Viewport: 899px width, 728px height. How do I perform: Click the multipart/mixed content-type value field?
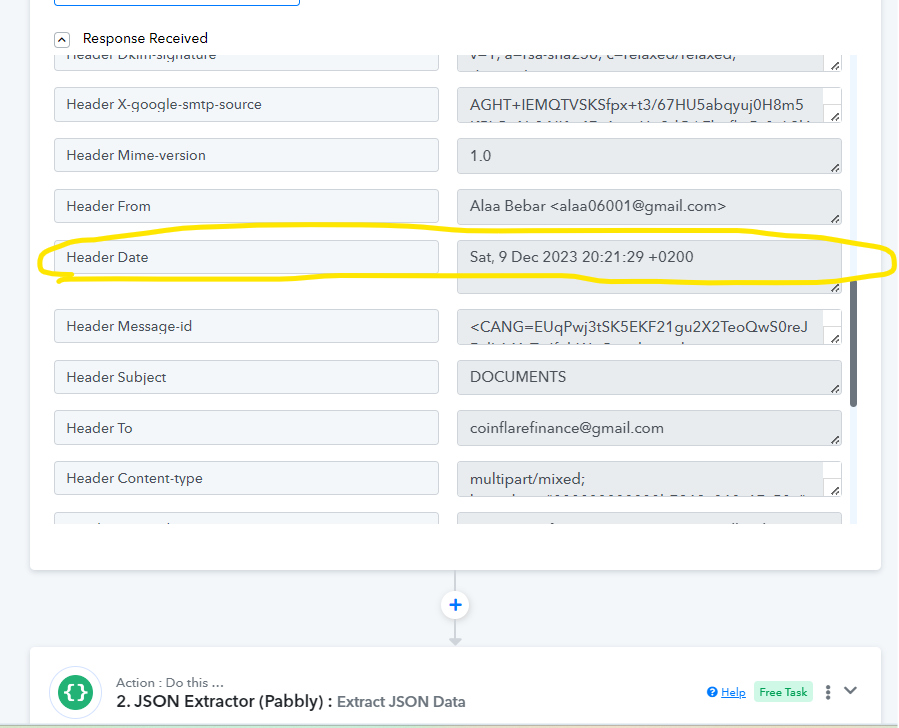pos(649,479)
